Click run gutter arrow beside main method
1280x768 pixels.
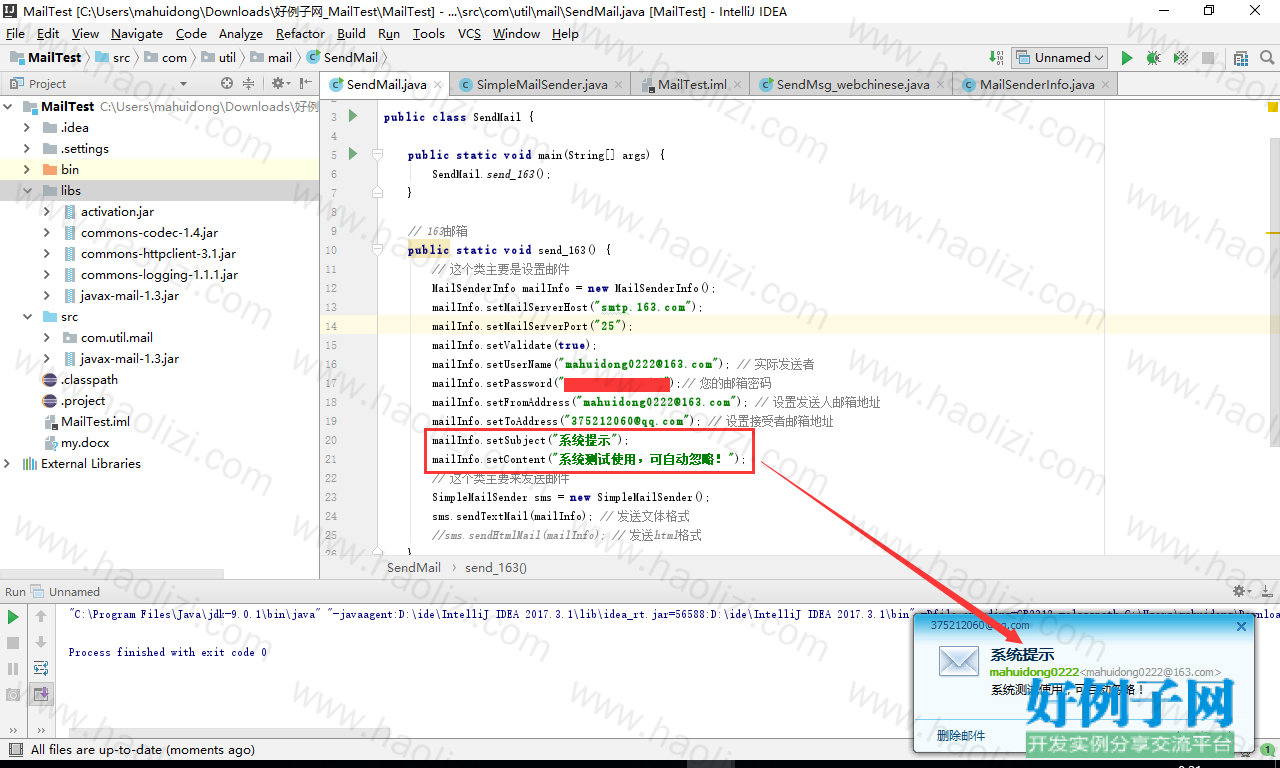click(x=352, y=154)
